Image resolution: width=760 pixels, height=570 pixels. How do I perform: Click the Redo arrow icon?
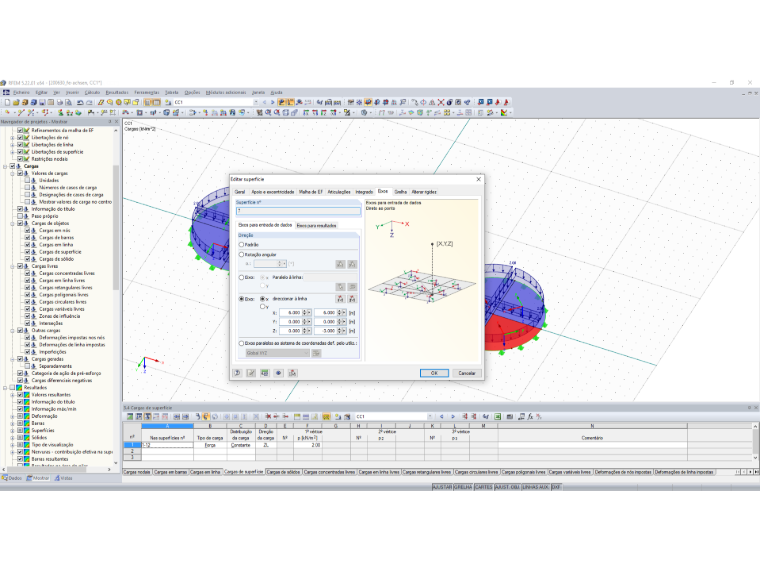(x=89, y=102)
